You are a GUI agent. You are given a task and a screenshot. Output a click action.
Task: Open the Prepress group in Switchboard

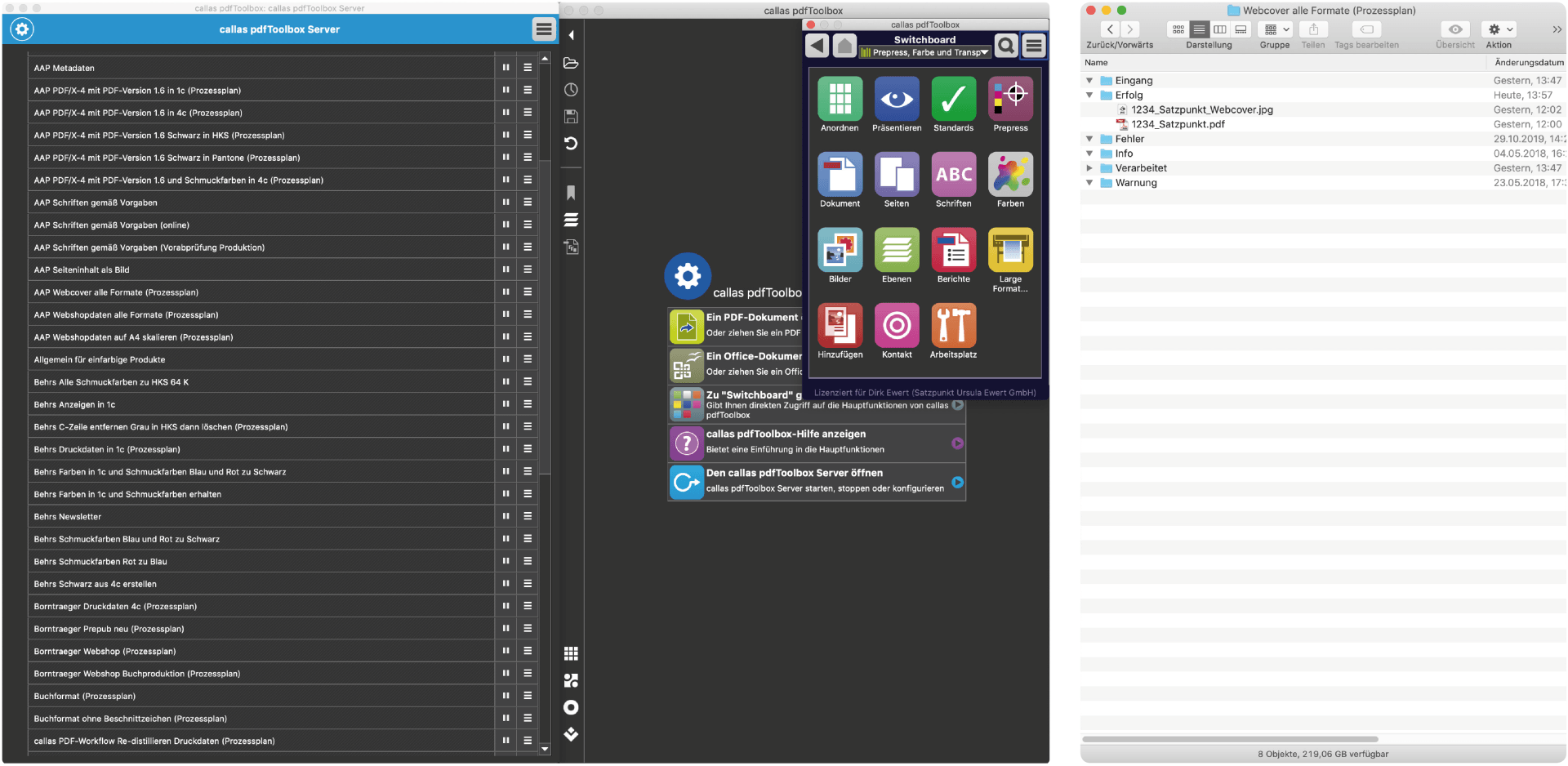coord(1010,99)
